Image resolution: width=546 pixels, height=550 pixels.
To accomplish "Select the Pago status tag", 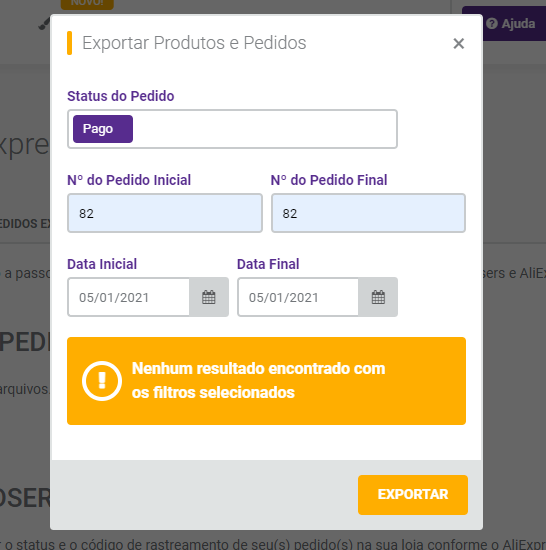I will tap(103, 129).
